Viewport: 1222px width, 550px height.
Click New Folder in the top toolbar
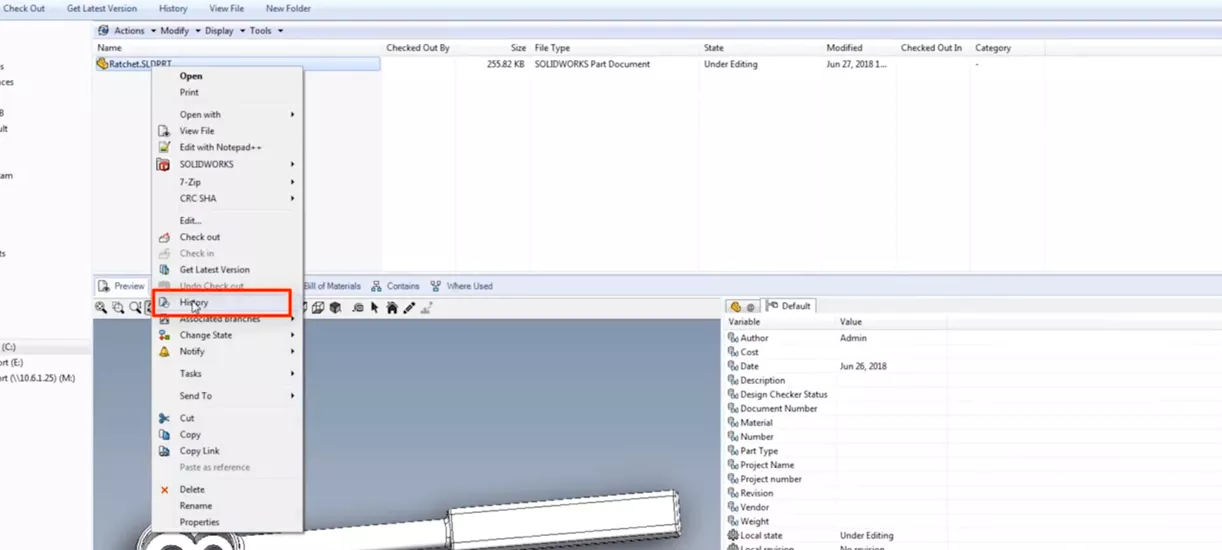[288, 8]
